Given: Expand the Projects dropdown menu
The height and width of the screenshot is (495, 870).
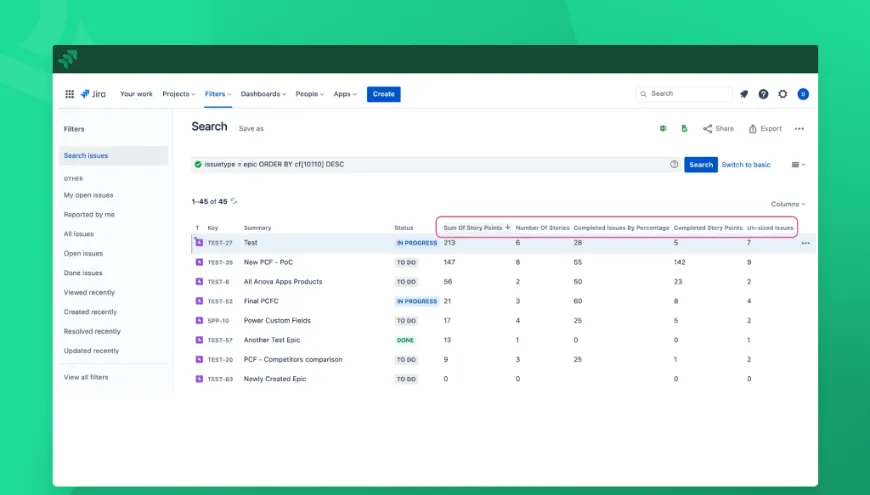Looking at the screenshot, I should pyautogui.click(x=178, y=94).
